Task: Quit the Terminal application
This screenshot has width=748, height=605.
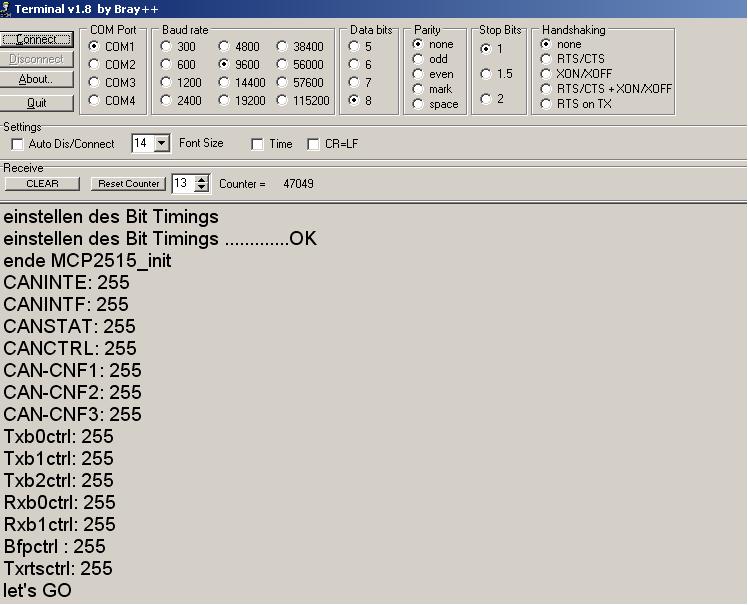Action: [37, 103]
